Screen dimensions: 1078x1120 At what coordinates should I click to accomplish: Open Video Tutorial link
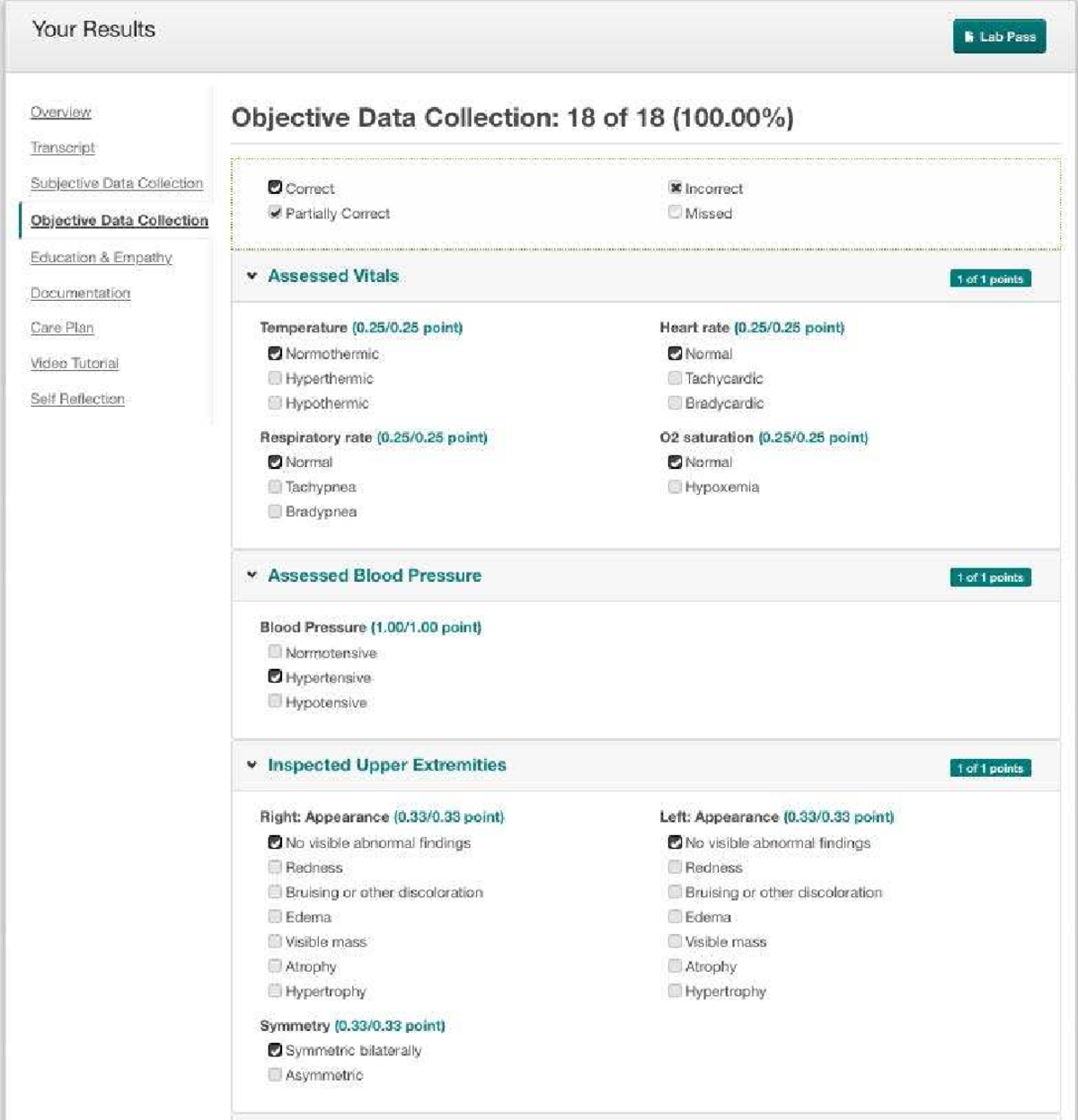tap(75, 364)
